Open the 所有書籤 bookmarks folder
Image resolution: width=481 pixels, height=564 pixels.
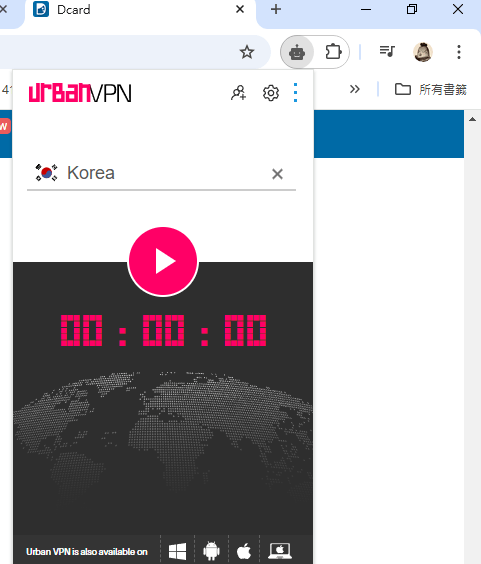[431, 89]
